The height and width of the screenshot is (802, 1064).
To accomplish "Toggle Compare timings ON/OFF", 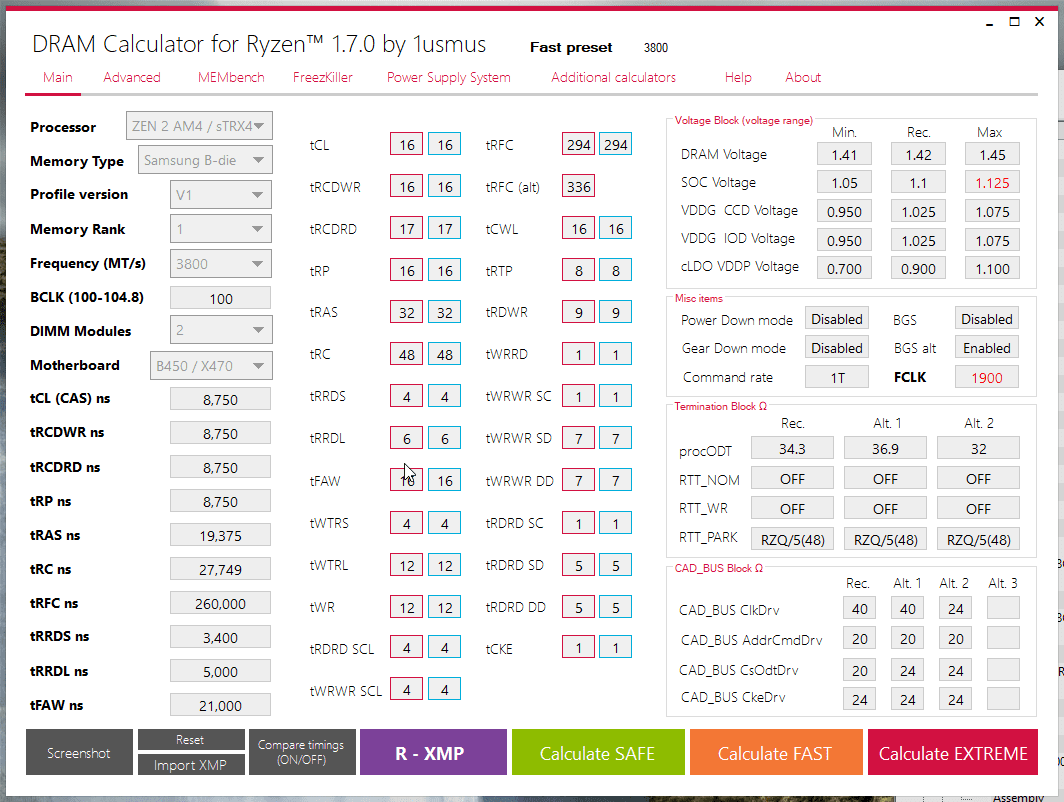I will (301, 752).
